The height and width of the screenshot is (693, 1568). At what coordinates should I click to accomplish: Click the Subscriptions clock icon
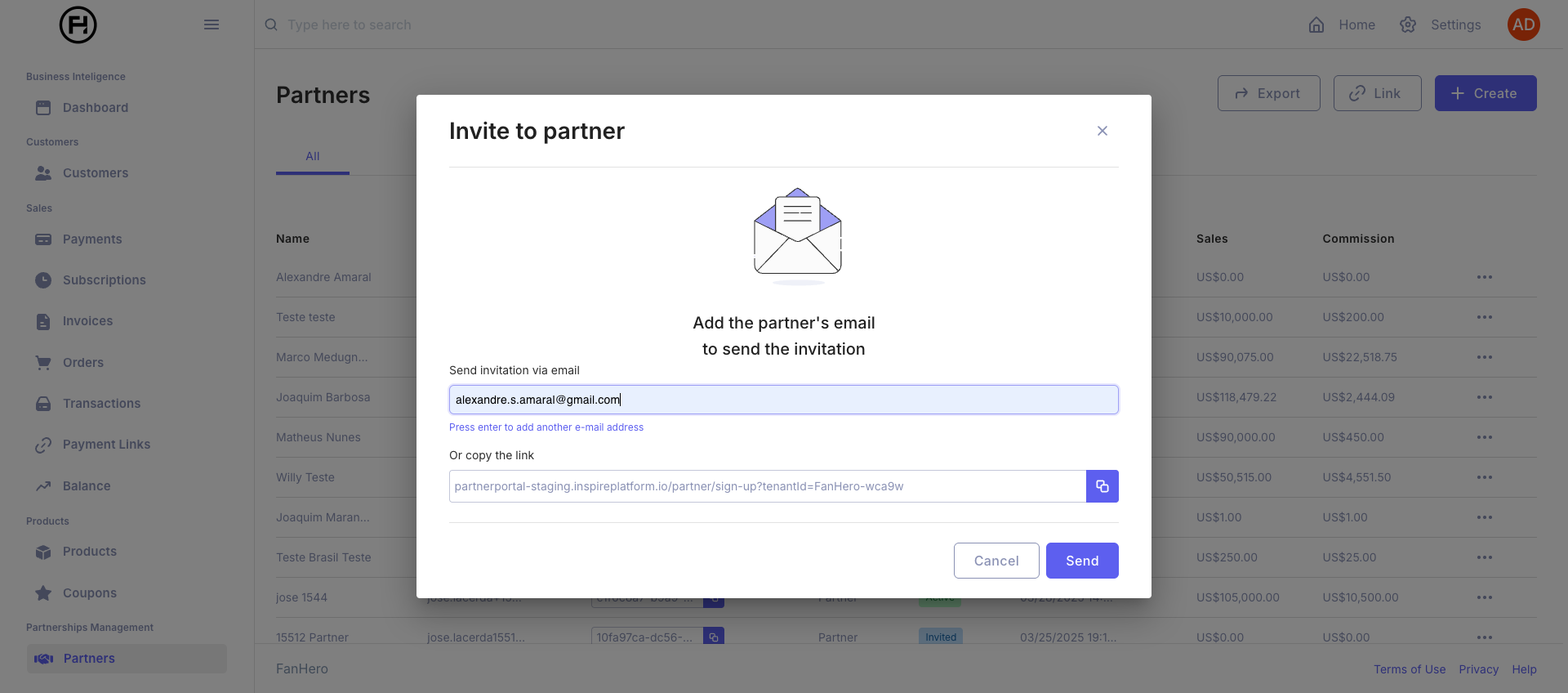(43, 280)
